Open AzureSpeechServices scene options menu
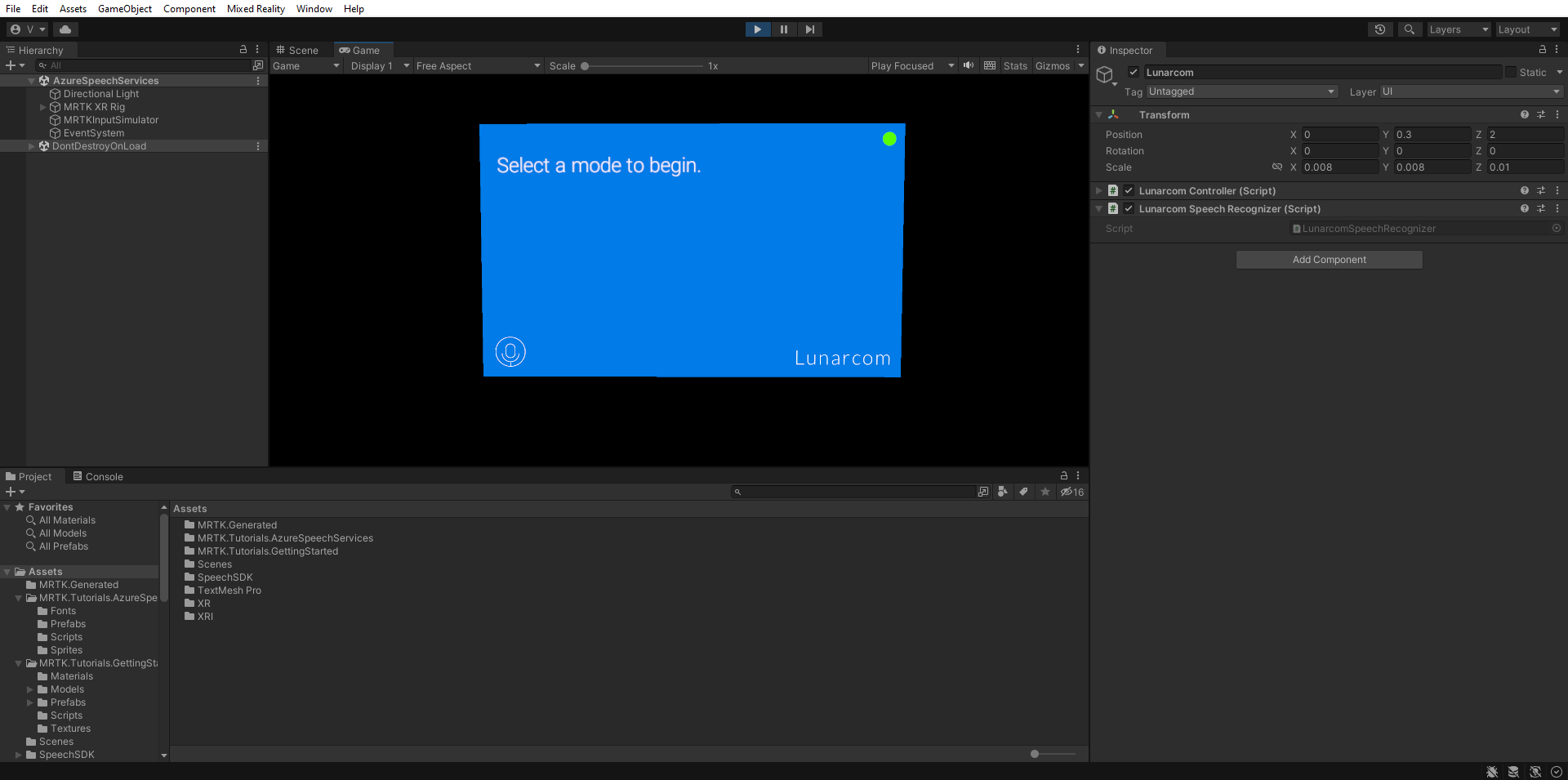 pyautogui.click(x=258, y=81)
